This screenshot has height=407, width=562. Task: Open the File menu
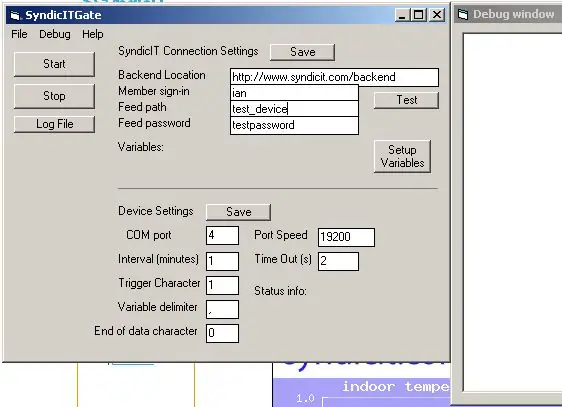click(x=19, y=34)
